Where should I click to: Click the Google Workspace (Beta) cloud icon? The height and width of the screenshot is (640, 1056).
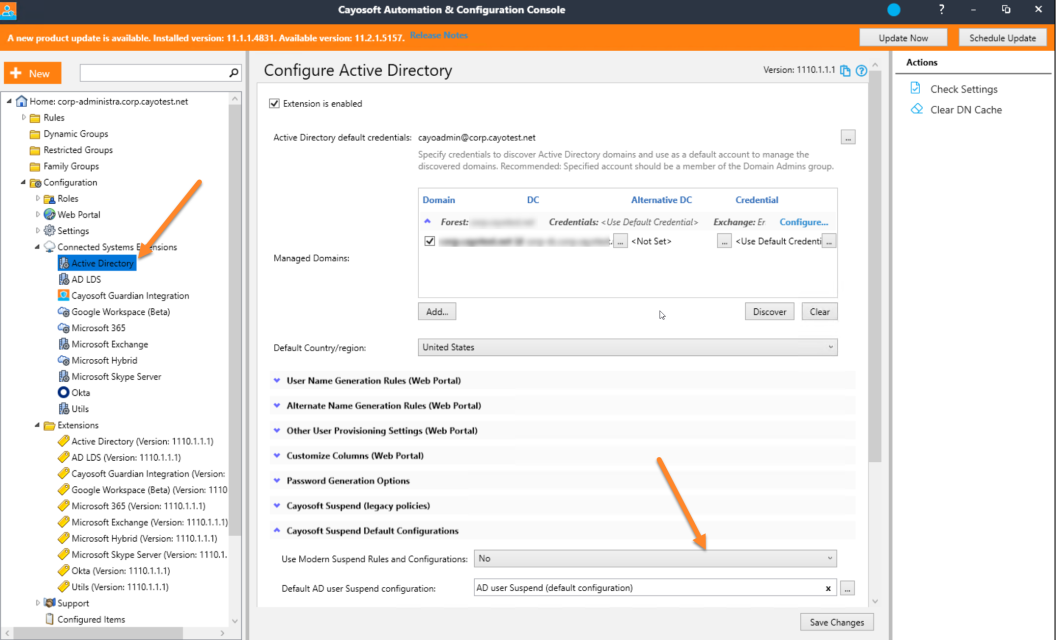pos(63,311)
